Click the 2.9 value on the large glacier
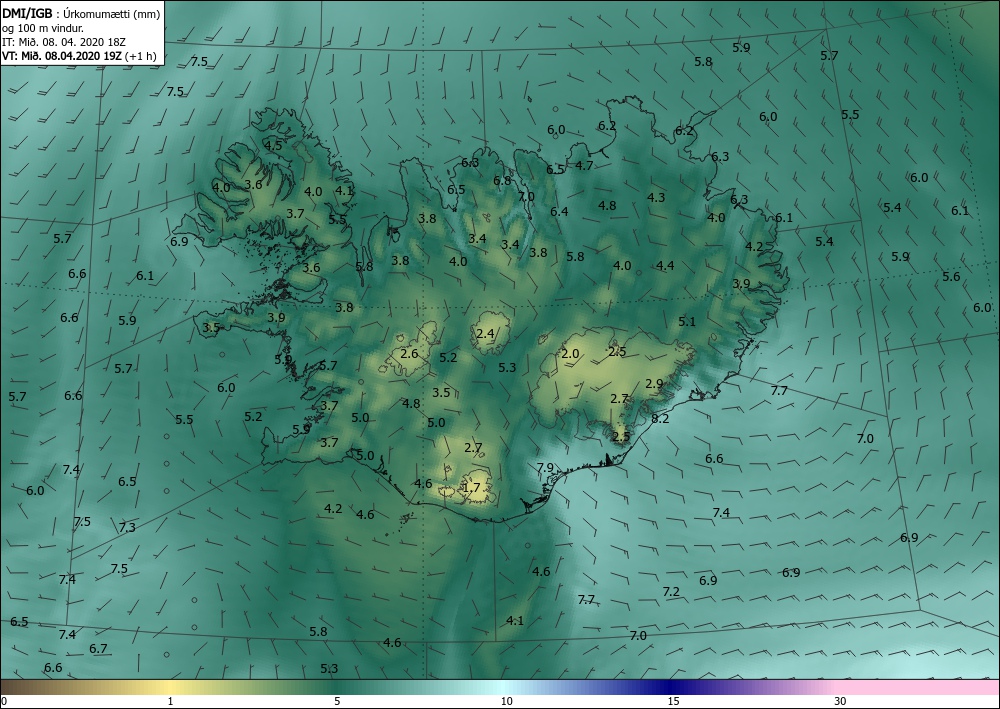The image size is (1000, 709). click(x=654, y=384)
